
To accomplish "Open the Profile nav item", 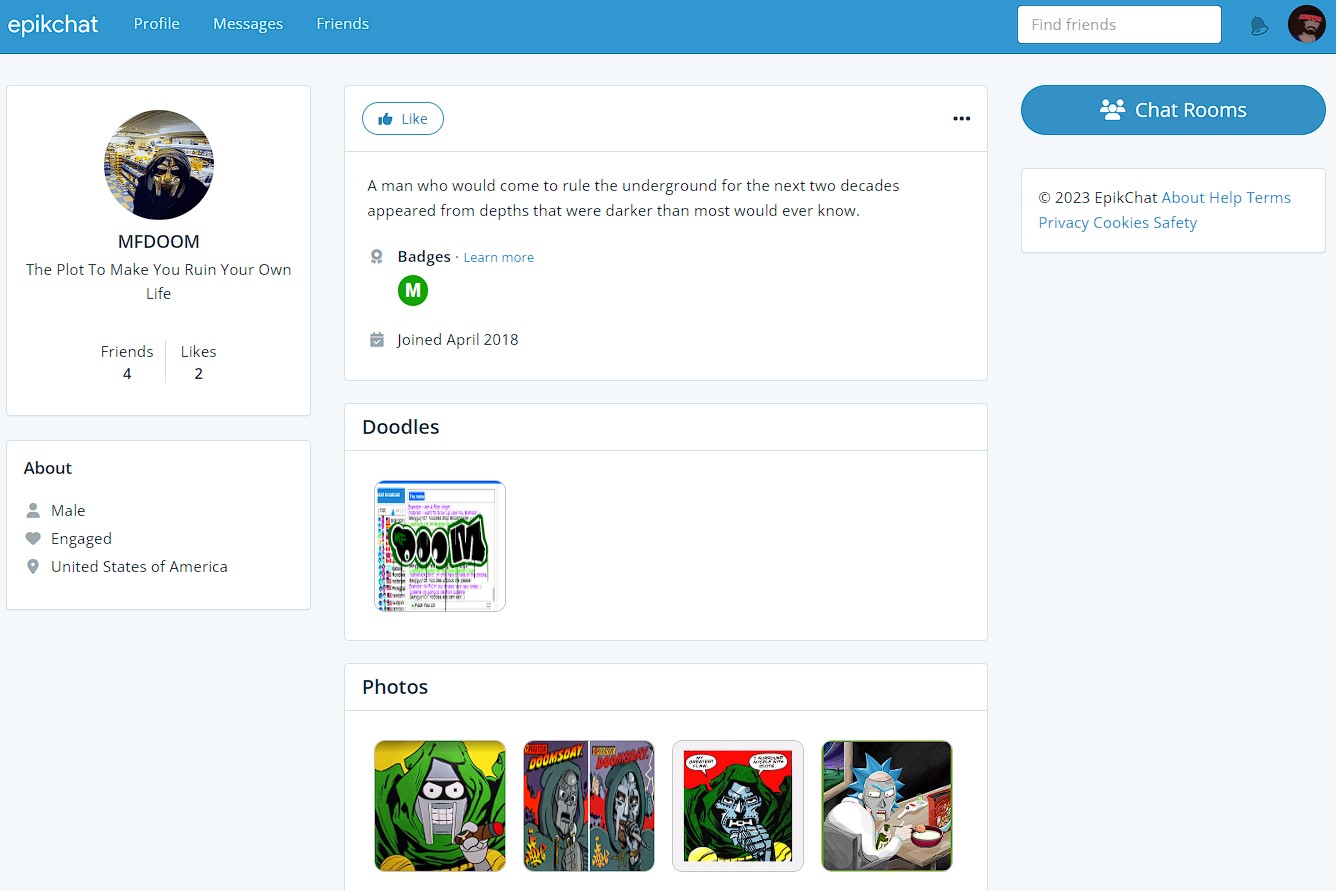I will [157, 24].
